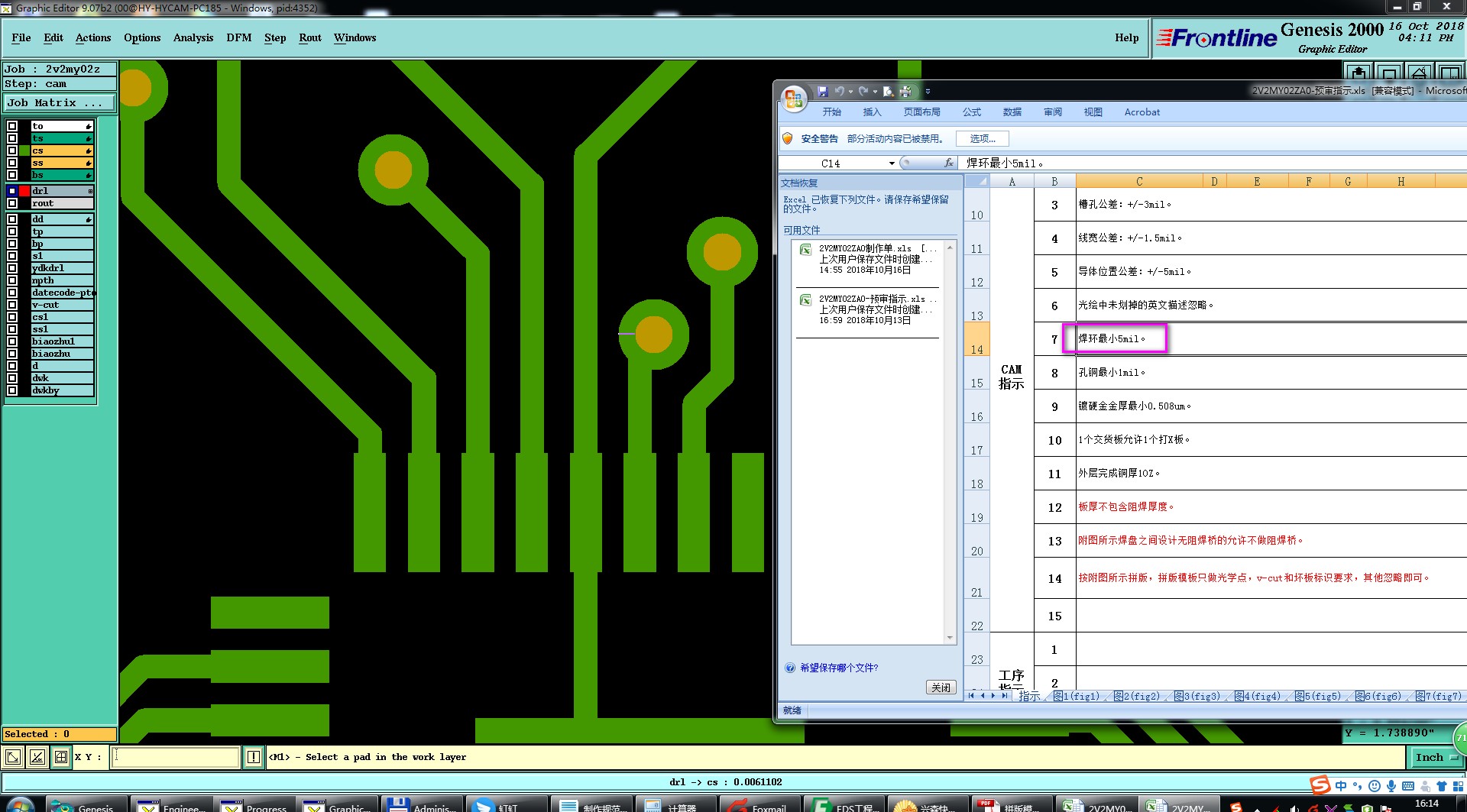Toggle the checkbox for layer ts
This screenshot has height=812, width=1467.
[x=12, y=138]
